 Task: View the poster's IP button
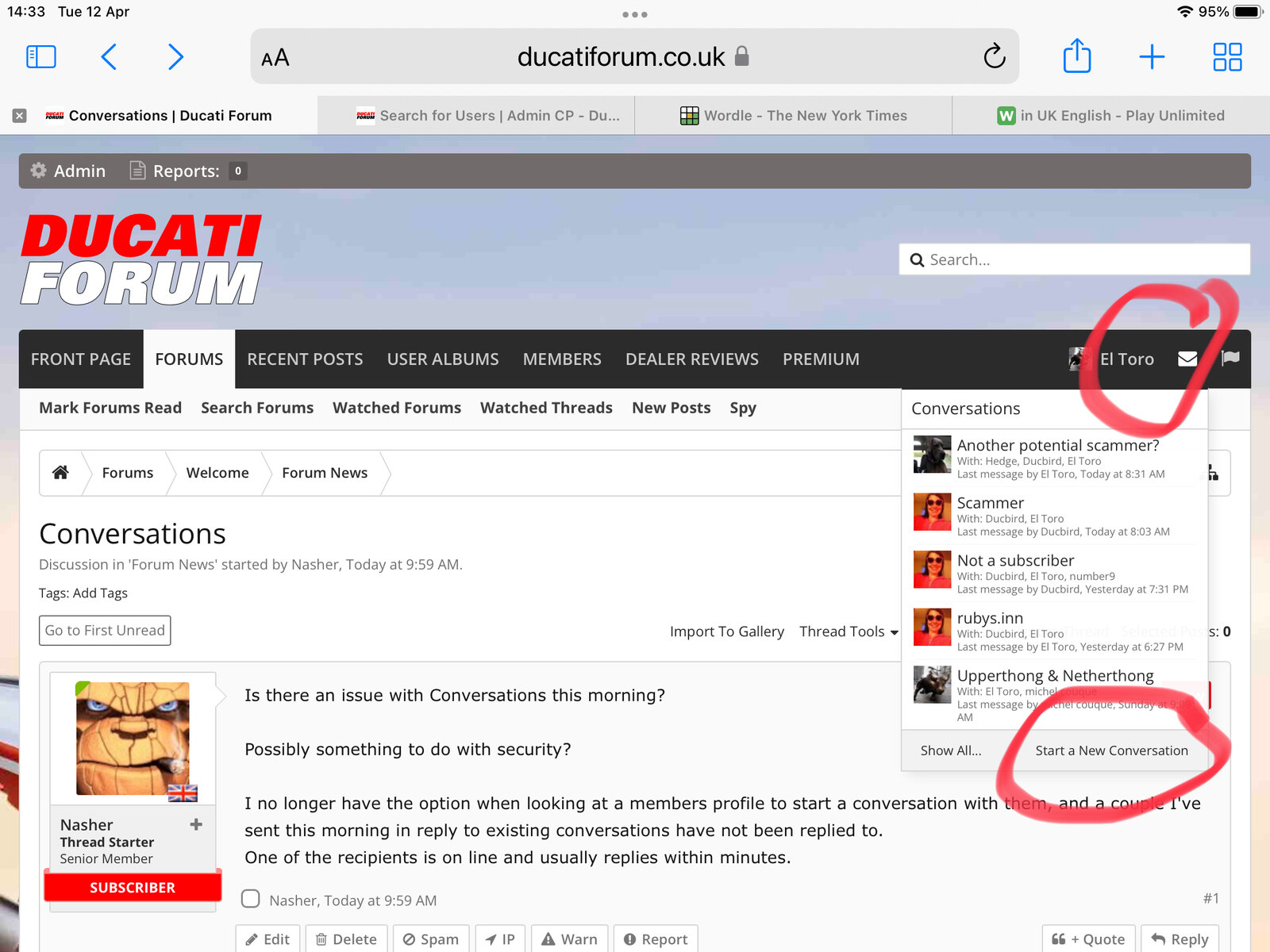tap(500, 939)
